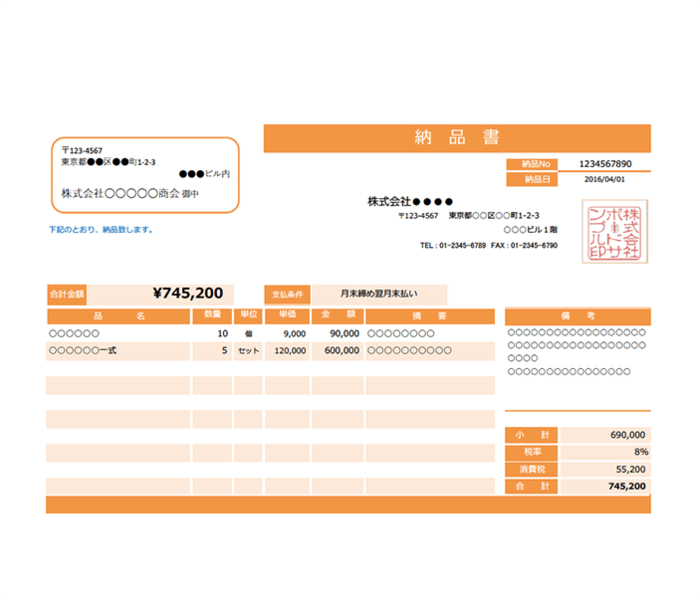Image resolution: width=697 pixels, height=600 pixels.
Task: Select bold 745,200 in the 合計 row
Action: [x=627, y=486]
